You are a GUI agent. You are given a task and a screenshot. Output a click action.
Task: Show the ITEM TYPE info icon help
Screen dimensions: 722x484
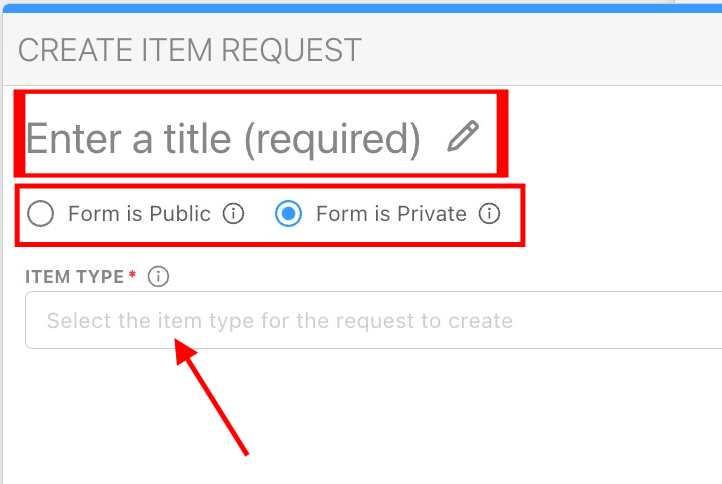click(x=158, y=277)
